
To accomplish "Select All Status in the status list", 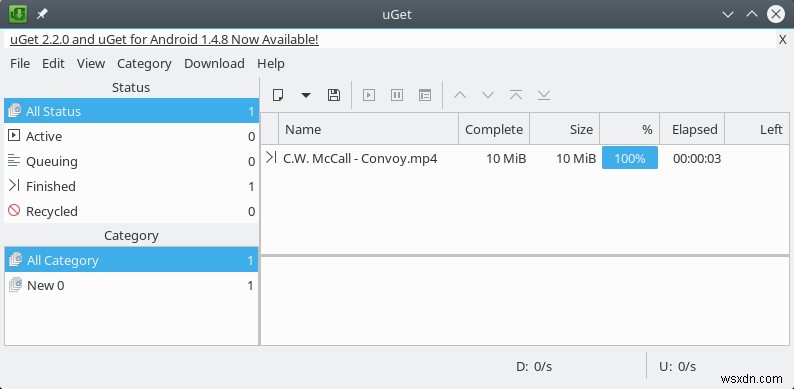I will click(131, 111).
